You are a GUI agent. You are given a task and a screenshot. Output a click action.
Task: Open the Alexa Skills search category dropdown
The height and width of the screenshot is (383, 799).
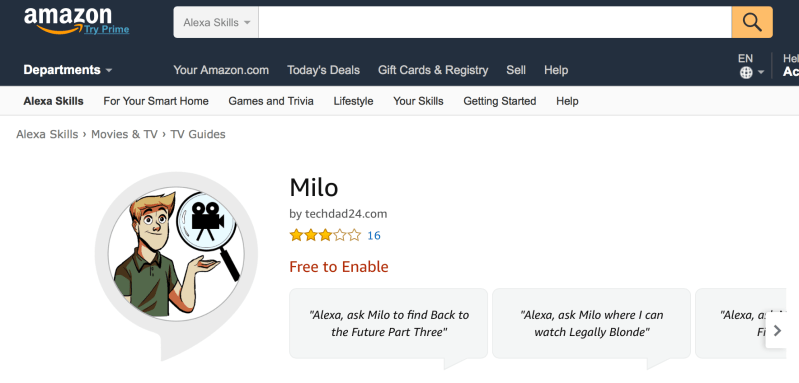tap(216, 22)
